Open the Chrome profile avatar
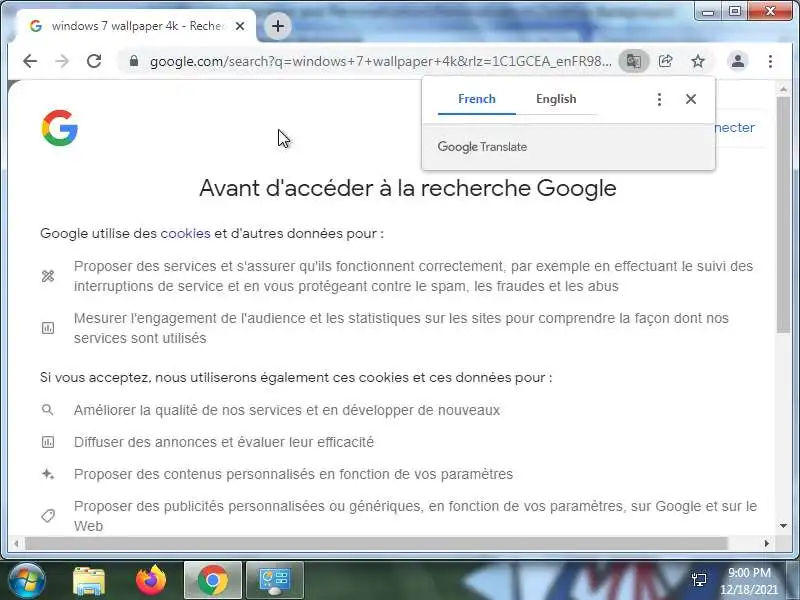The height and width of the screenshot is (600, 800). 738,61
